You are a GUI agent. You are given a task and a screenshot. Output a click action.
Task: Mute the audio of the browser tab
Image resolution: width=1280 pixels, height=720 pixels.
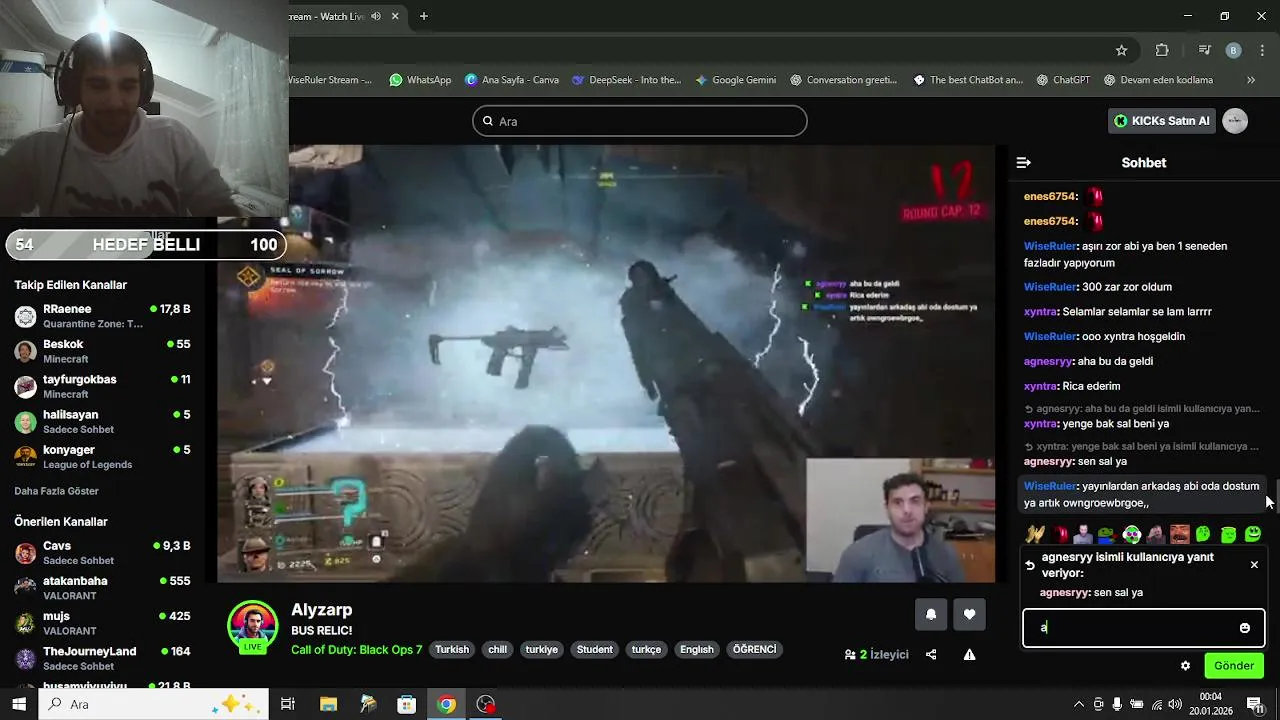tap(376, 16)
